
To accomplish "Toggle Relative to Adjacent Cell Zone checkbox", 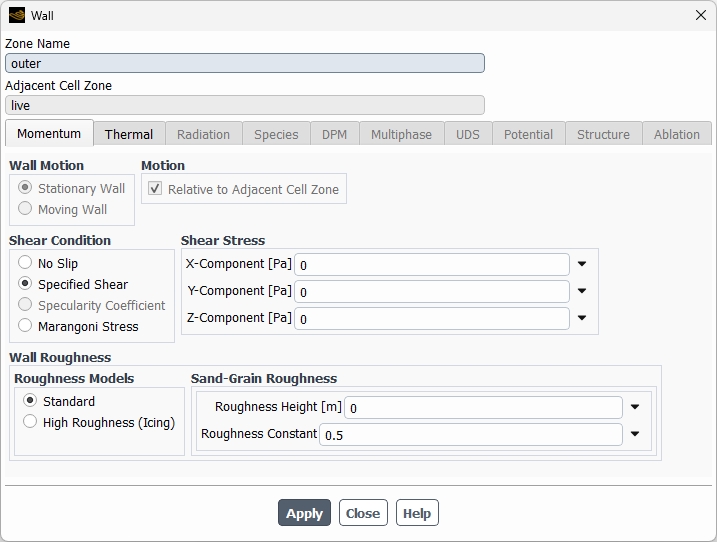I will (x=154, y=189).
